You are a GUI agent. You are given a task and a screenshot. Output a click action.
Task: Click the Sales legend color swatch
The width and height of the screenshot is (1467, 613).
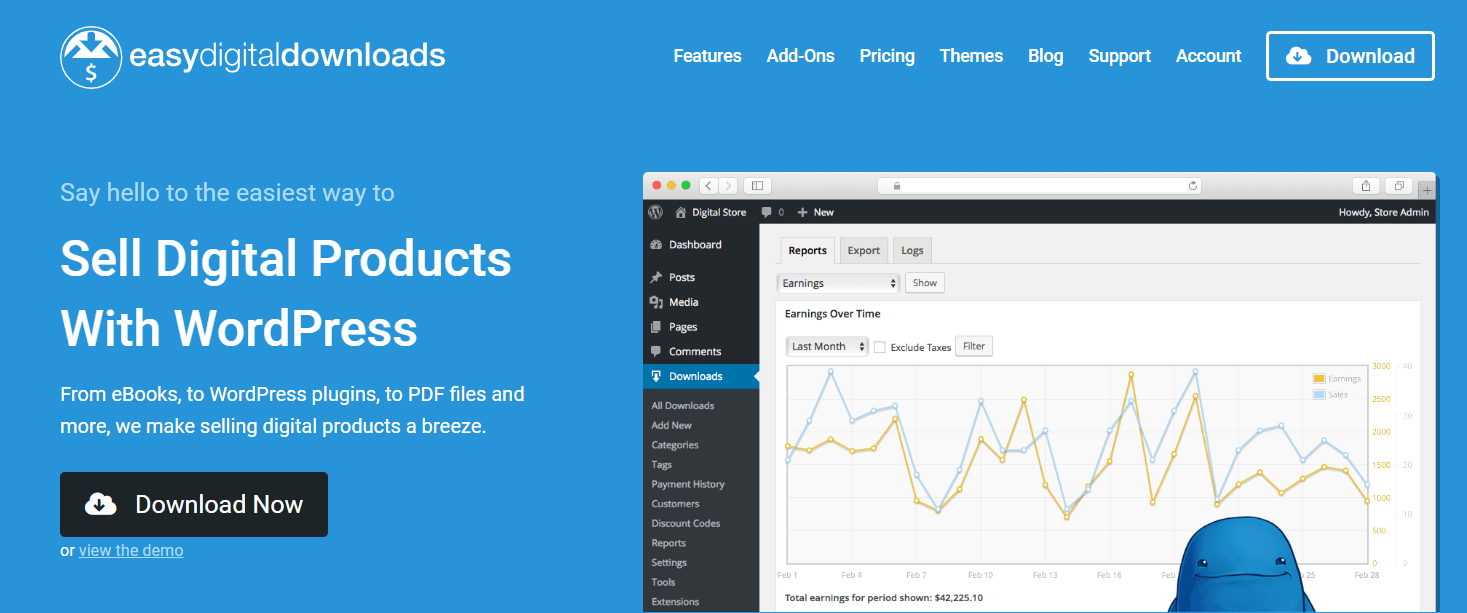click(x=1319, y=395)
